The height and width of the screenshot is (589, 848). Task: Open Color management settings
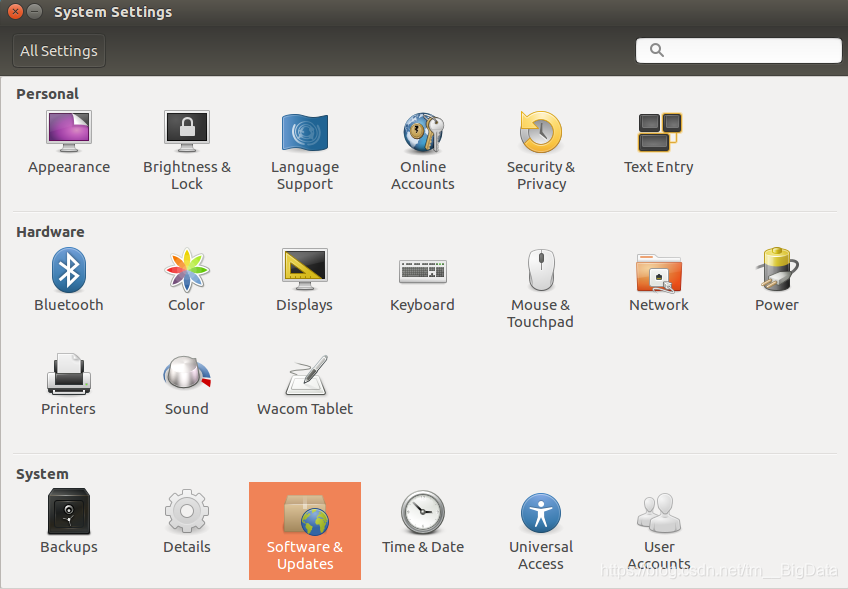tap(187, 280)
